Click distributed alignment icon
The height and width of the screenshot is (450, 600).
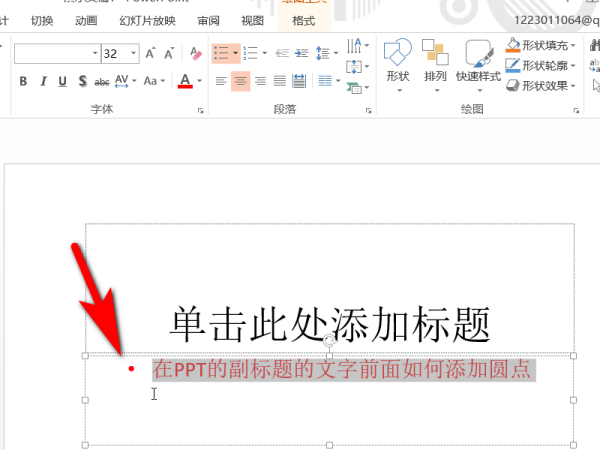click(x=299, y=81)
